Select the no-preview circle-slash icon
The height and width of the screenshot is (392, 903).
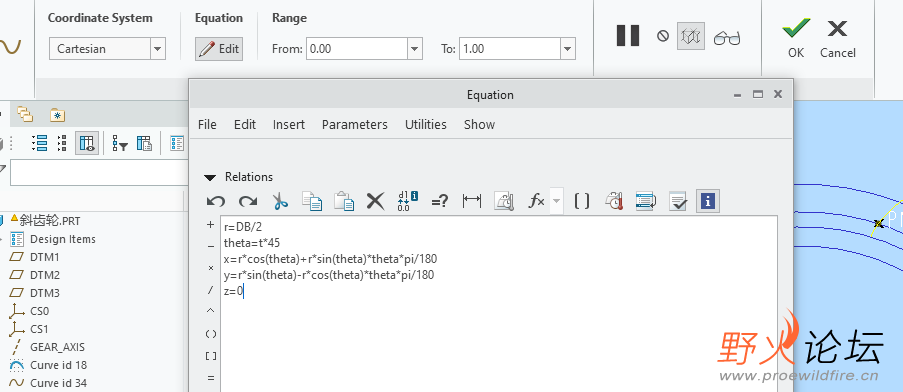(663, 36)
